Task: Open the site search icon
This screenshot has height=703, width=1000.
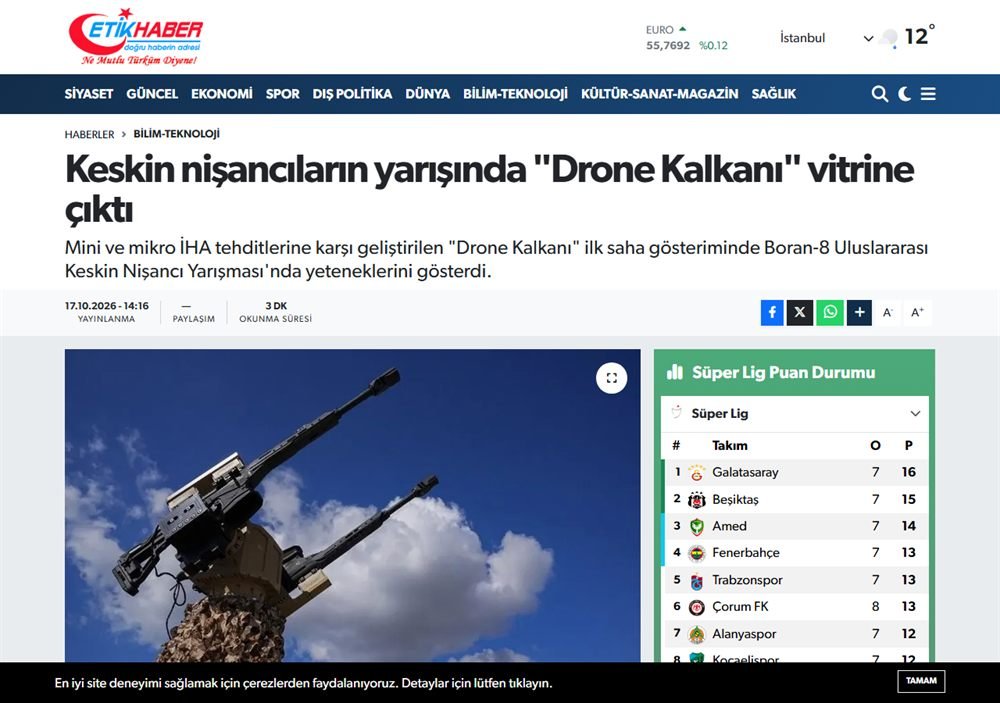Action: 879,94
